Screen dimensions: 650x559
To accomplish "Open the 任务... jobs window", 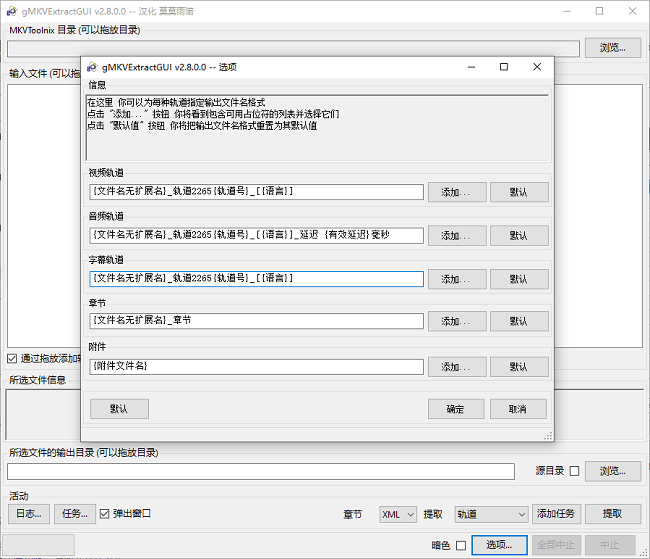I will point(75,514).
